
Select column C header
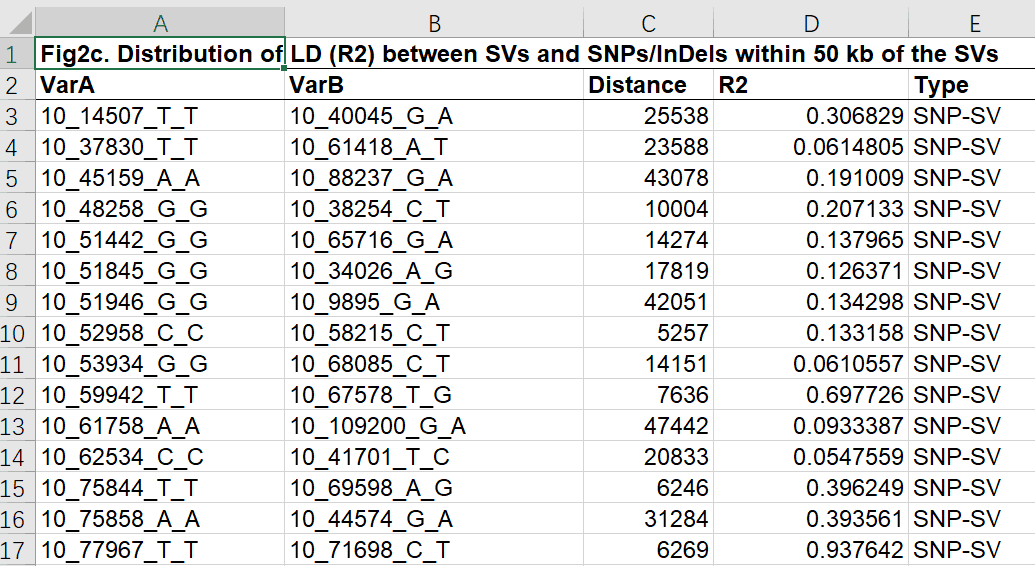coord(648,22)
